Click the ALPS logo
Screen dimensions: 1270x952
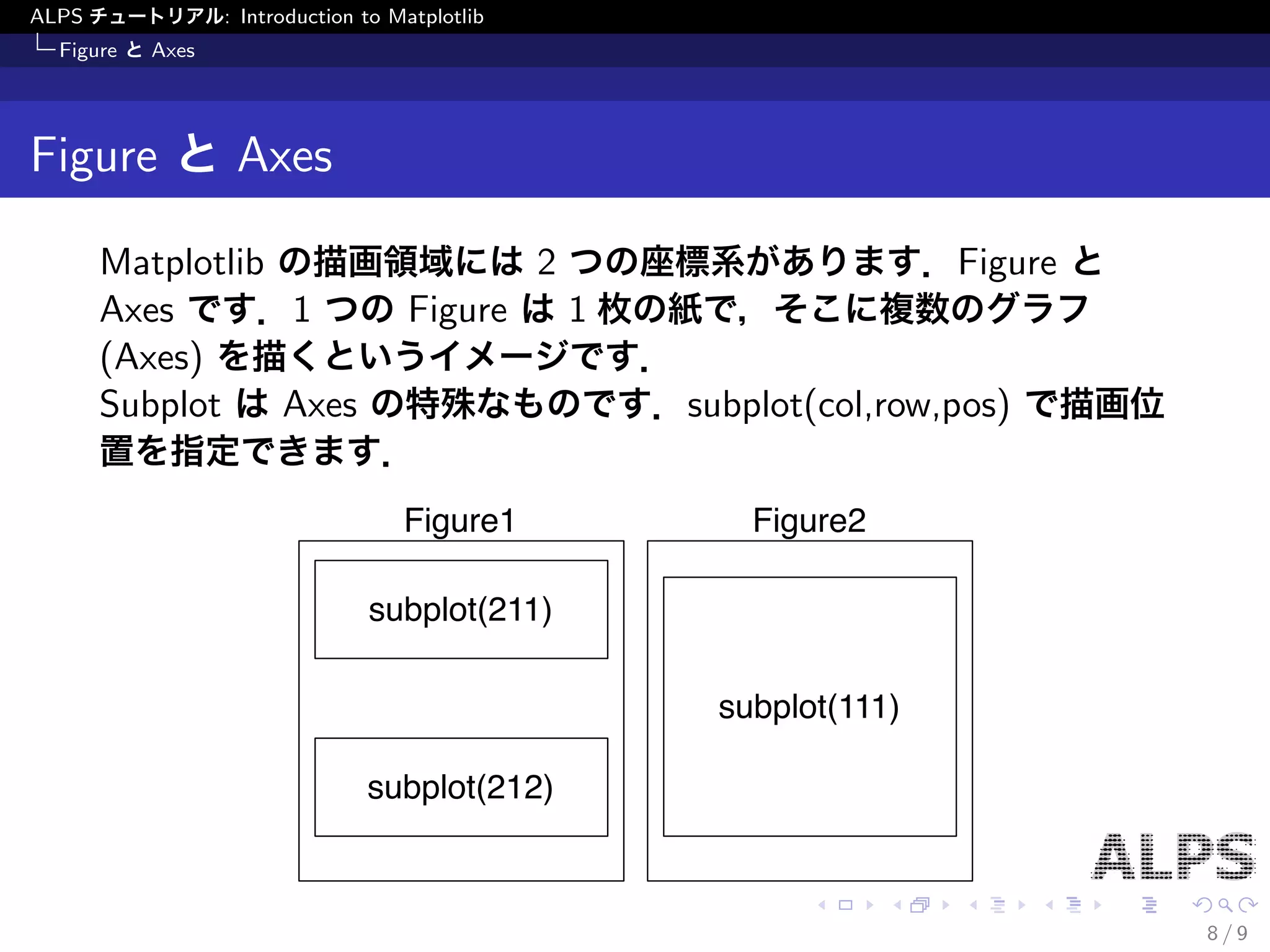tap(1174, 856)
